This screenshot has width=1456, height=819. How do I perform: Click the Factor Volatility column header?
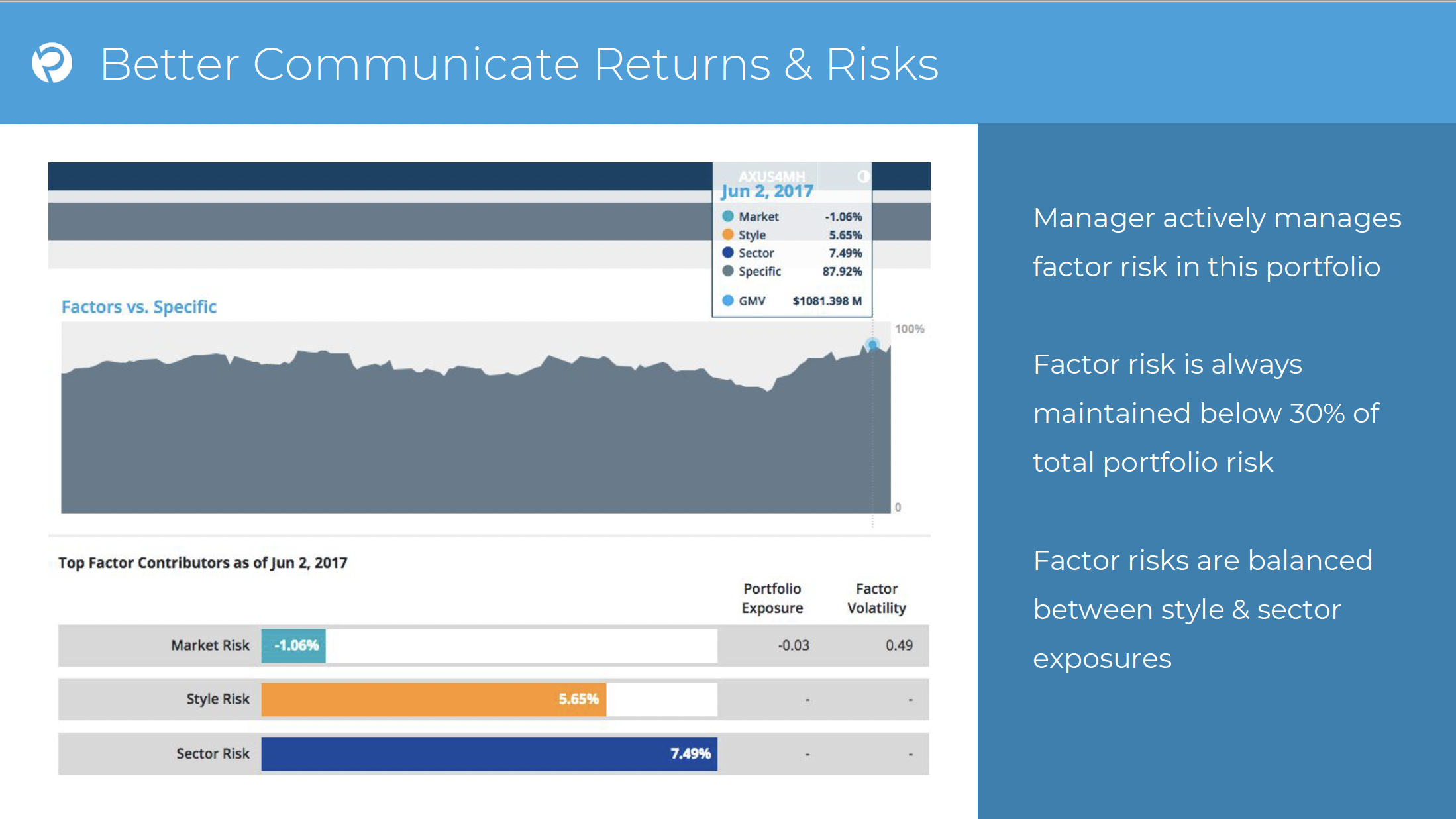pos(876,598)
